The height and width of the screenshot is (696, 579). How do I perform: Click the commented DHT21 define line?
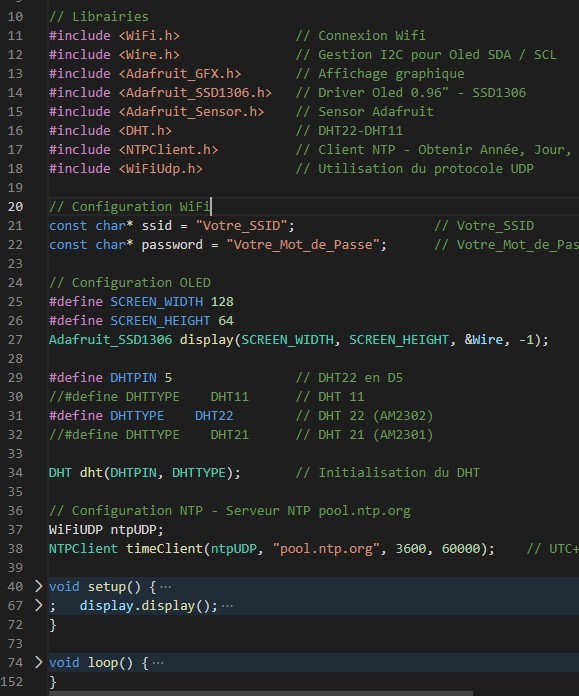click(x=149, y=435)
